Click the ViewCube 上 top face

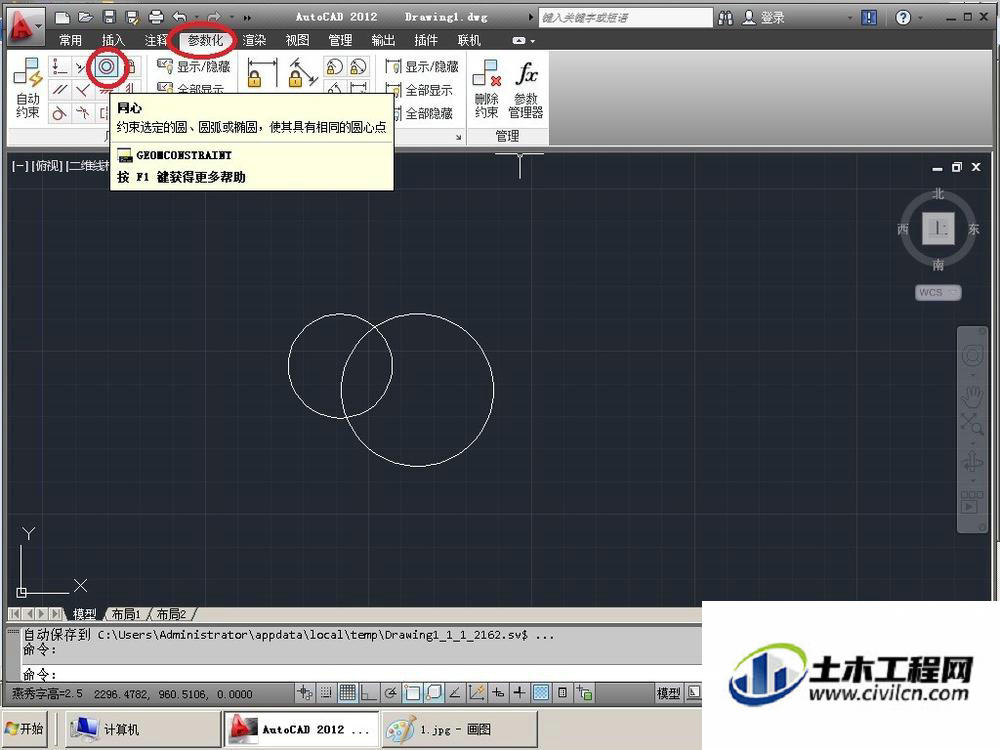tap(938, 228)
